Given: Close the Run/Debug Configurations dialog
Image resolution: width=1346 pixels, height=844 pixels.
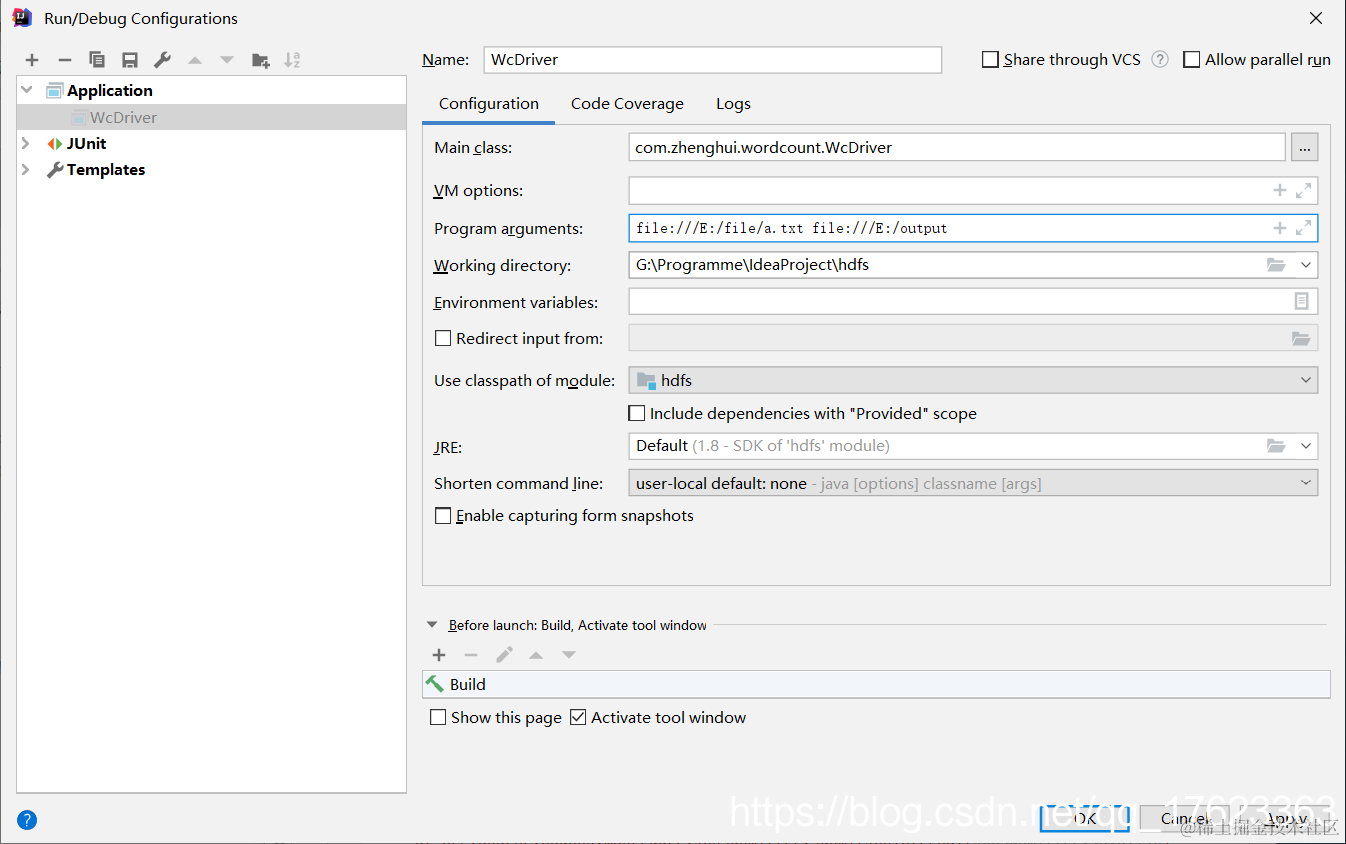Looking at the screenshot, I should (1316, 18).
